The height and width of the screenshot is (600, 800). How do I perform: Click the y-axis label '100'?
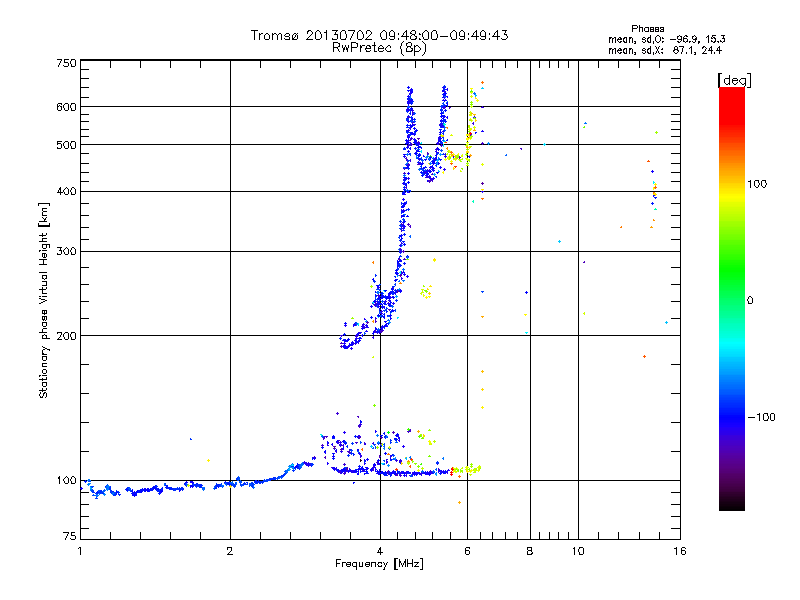coord(66,481)
